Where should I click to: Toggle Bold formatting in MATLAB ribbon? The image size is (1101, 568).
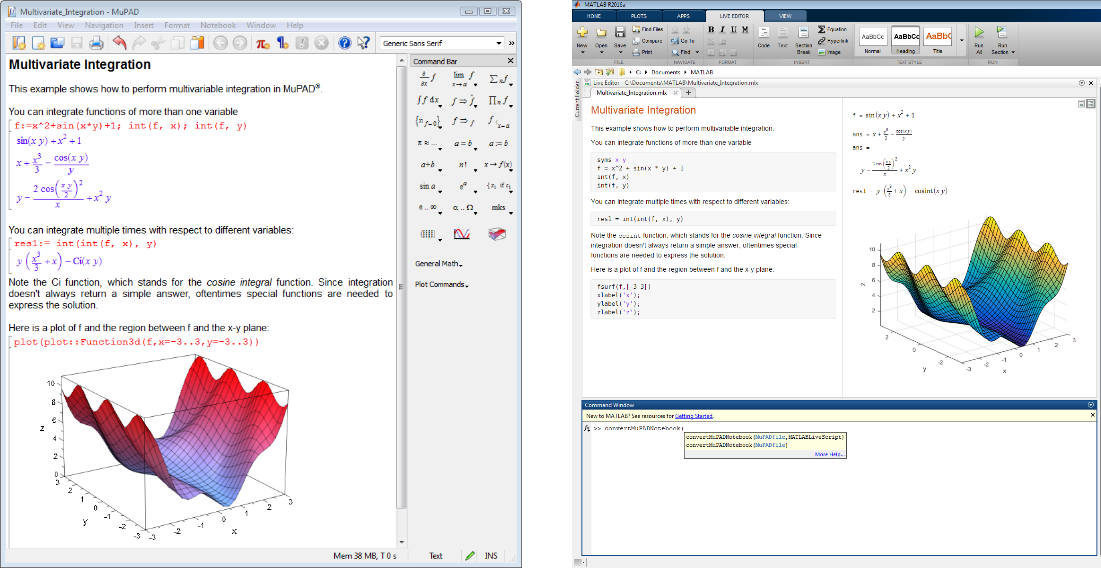click(710, 29)
